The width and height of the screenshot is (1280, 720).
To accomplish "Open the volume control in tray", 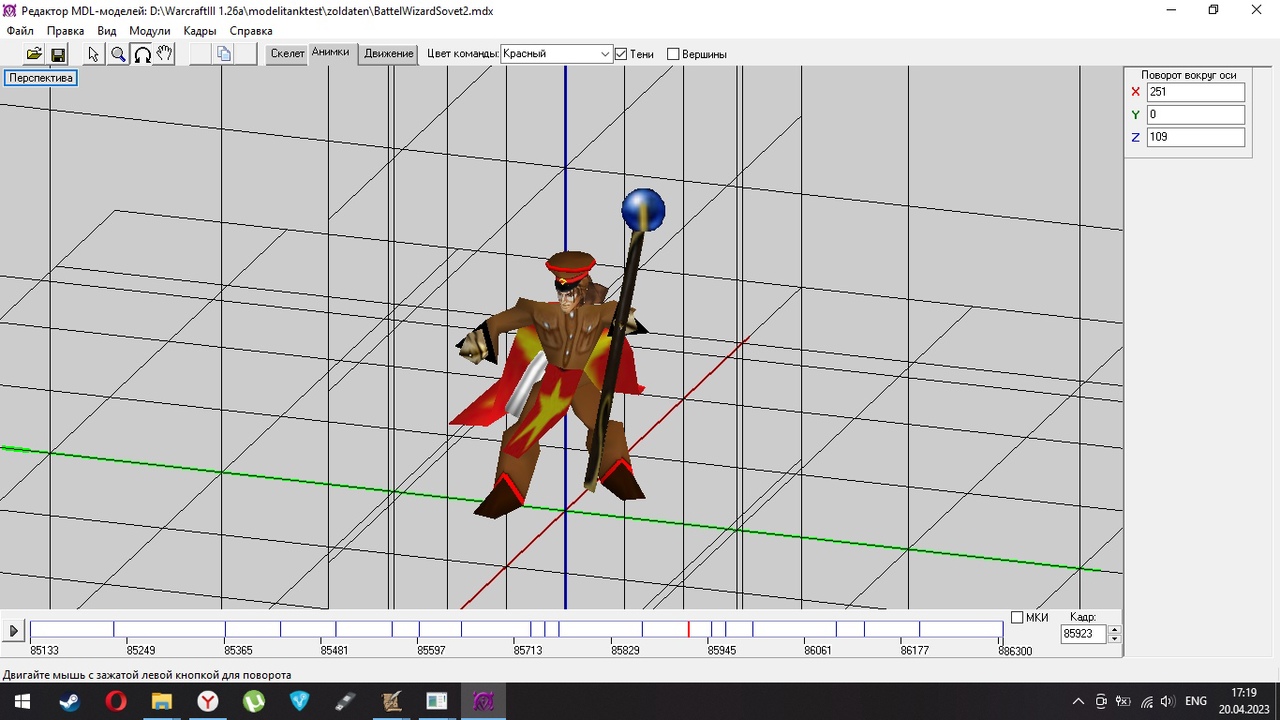I will (1168, 701).
